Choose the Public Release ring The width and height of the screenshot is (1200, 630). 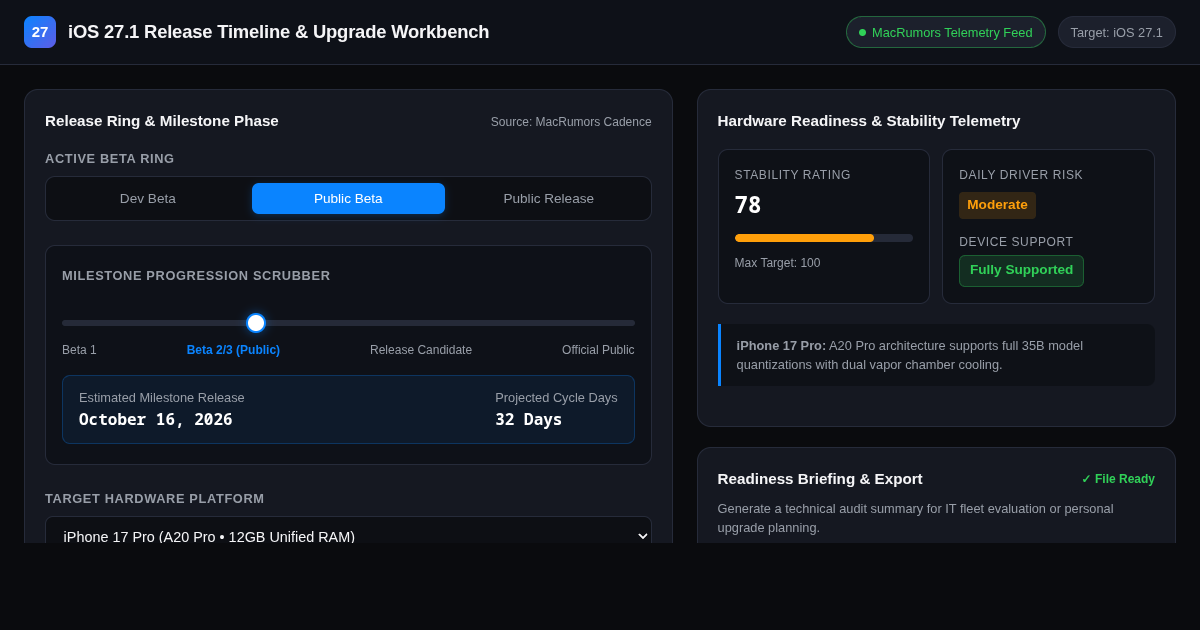point(548,198)
